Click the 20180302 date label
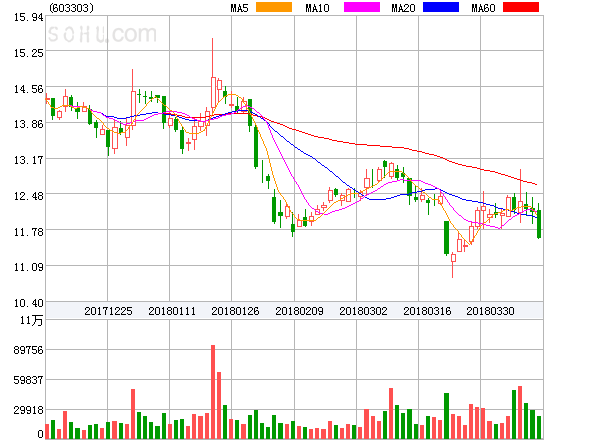 pyautogui.click(x=363, y=311)
